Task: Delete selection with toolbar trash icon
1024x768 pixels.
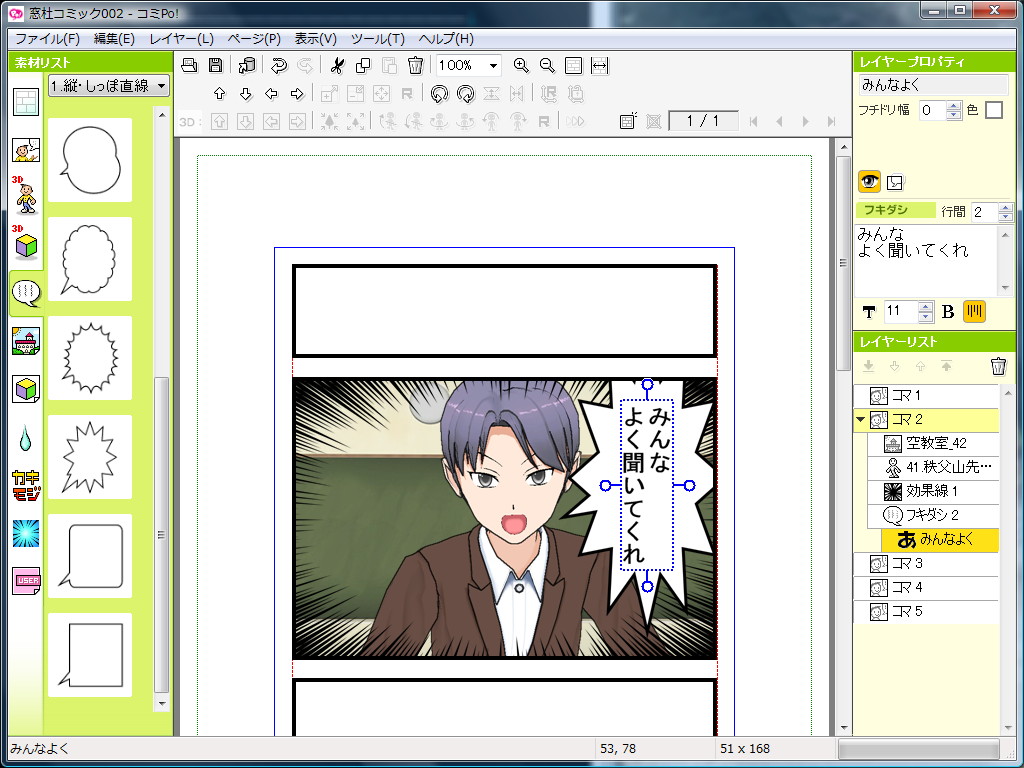Action: click(x=415, y=65)
